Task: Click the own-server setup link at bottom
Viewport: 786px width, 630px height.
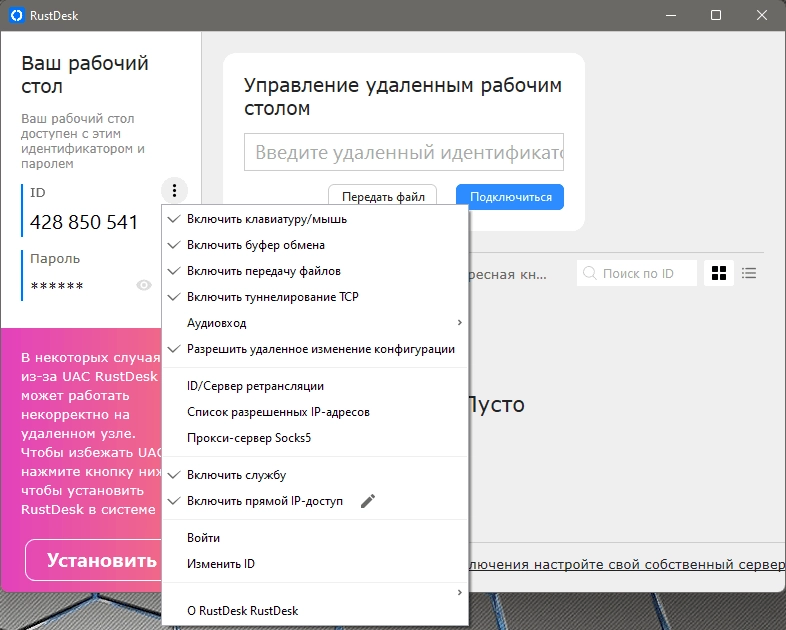Action: coord(626,564)
